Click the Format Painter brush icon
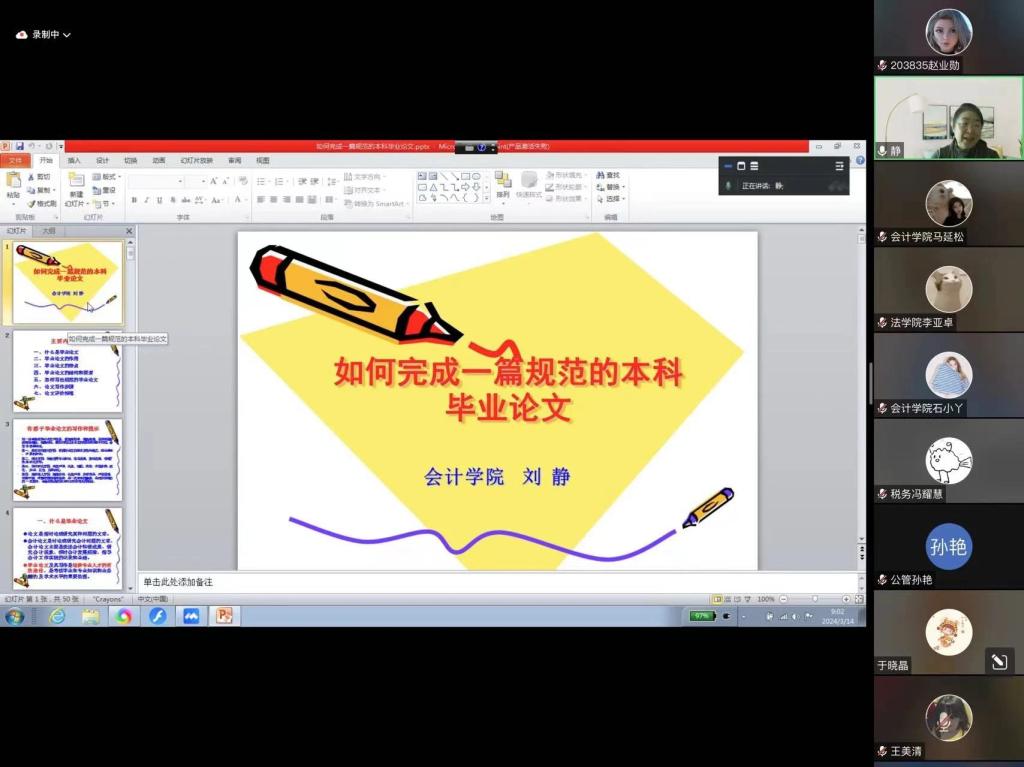The height and width of the screenshot is (767, 1024). 32,203
